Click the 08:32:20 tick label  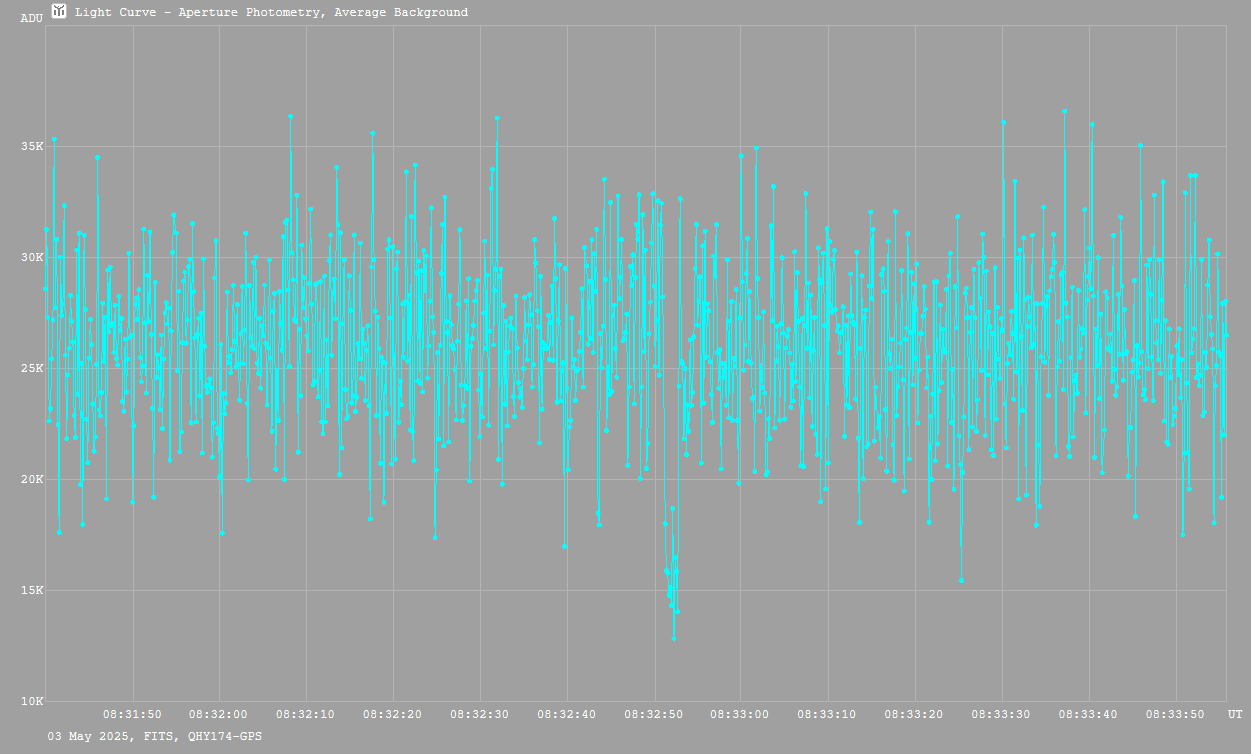pyautogui.click(x=392, y=714)
